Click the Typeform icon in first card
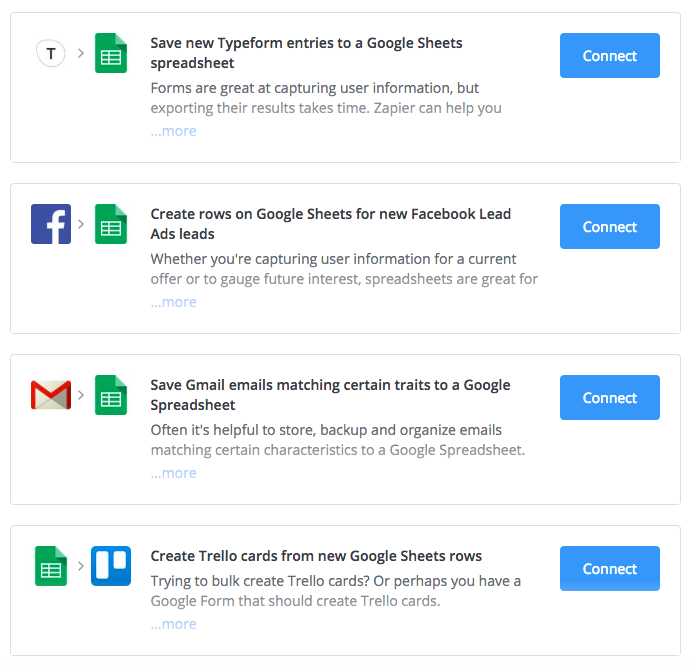Screen dimensions: 690x669 pyautogui.click(x=51, y=53)
